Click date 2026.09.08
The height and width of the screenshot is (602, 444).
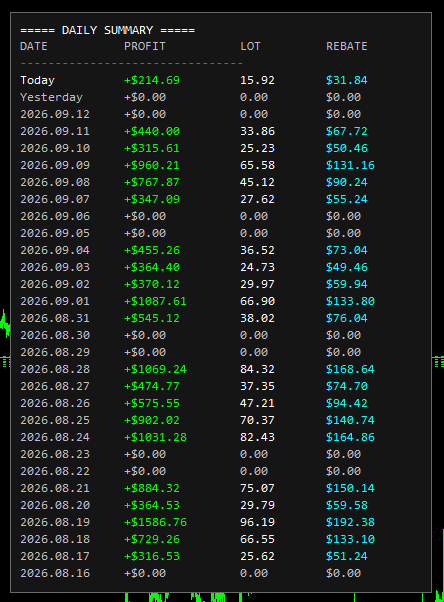[x=55, y=182]
